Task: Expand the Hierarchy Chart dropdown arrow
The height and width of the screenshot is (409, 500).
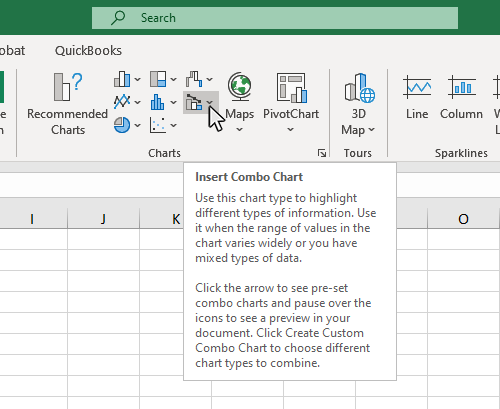Action: coord(174,79)
